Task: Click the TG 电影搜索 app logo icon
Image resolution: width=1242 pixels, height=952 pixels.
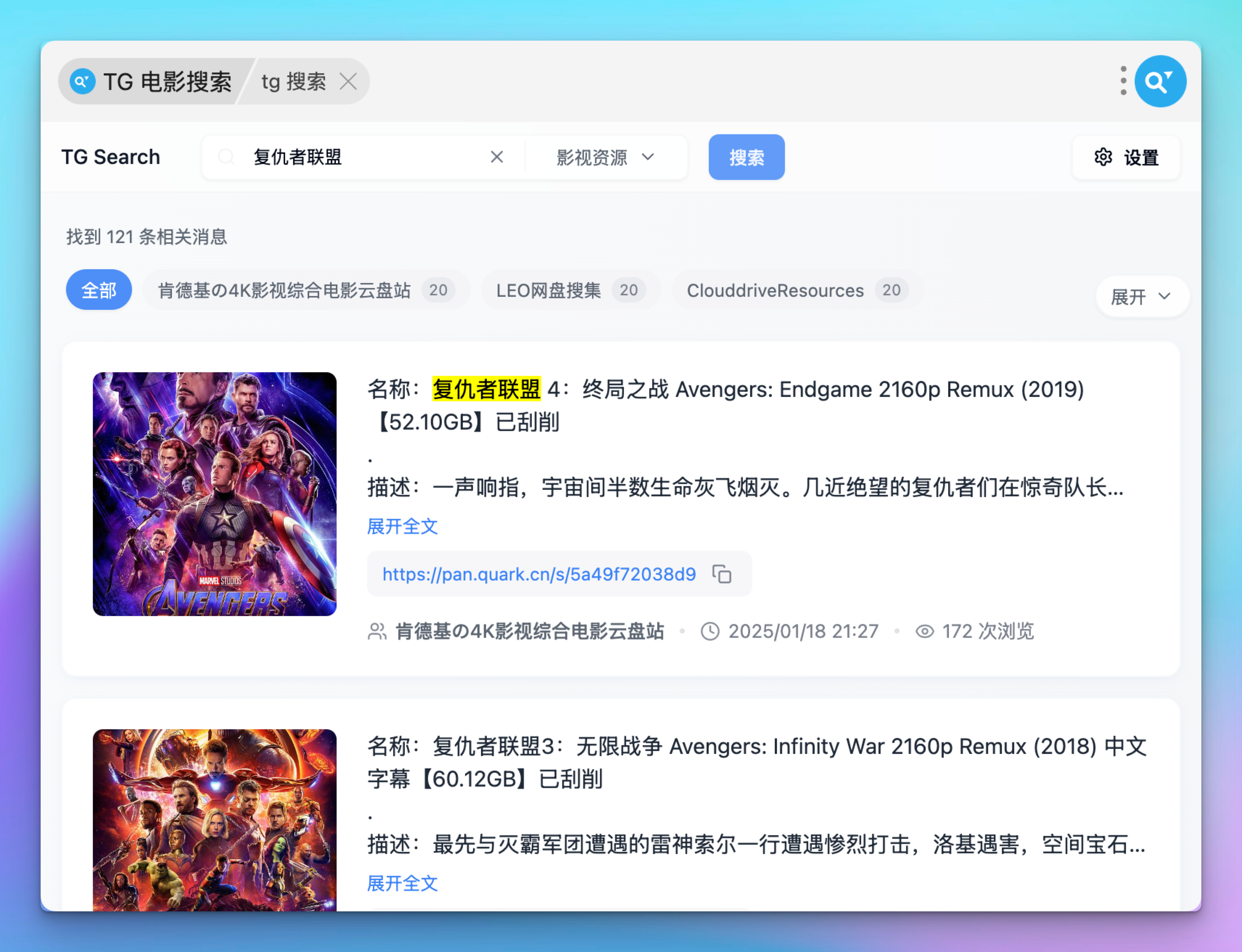Action: [x=82, y=82]
